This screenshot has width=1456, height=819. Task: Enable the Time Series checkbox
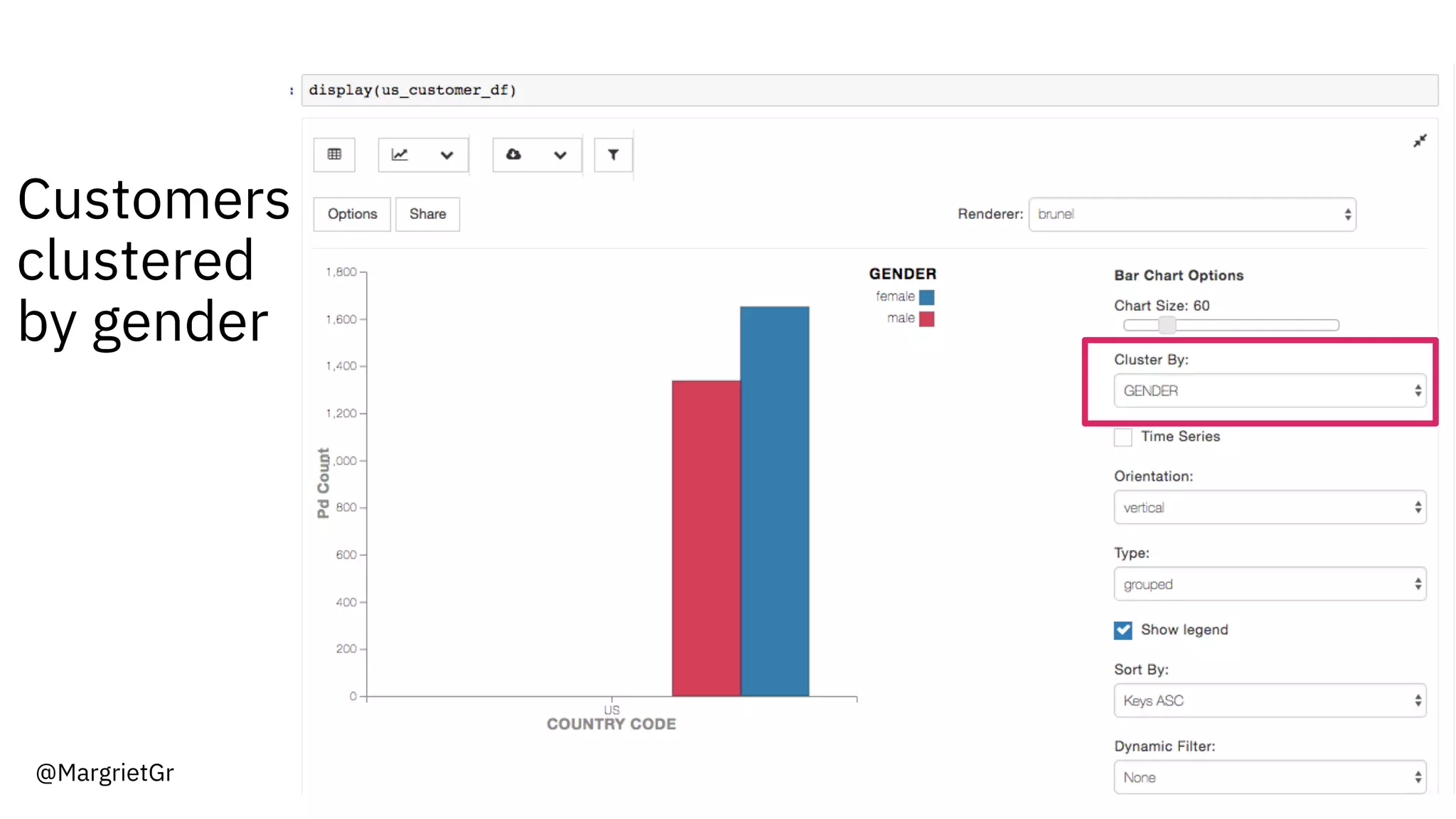(1123, 437)
